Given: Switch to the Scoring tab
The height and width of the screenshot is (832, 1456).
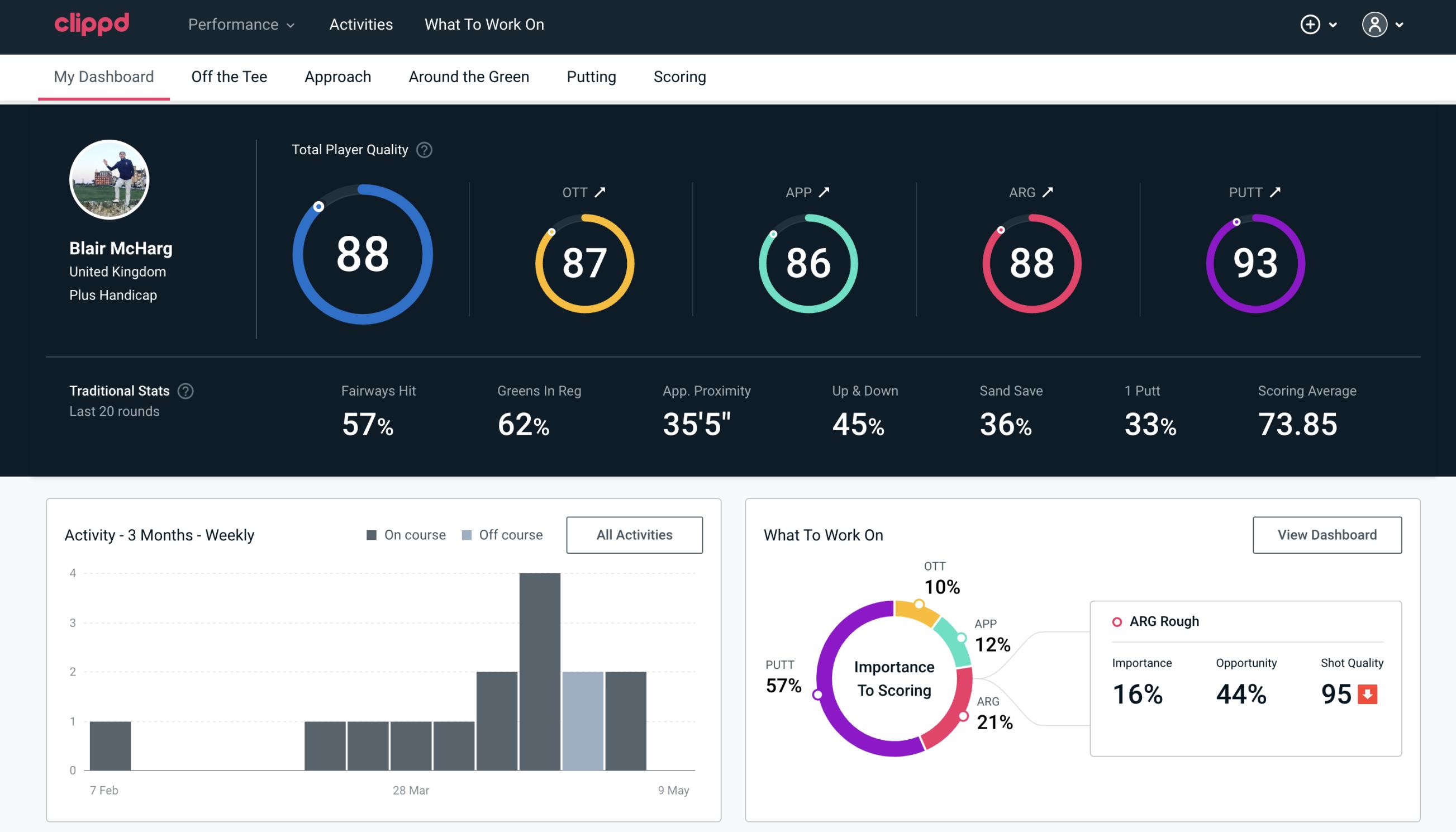Looking at the screenshot, I should pos(679,76).
